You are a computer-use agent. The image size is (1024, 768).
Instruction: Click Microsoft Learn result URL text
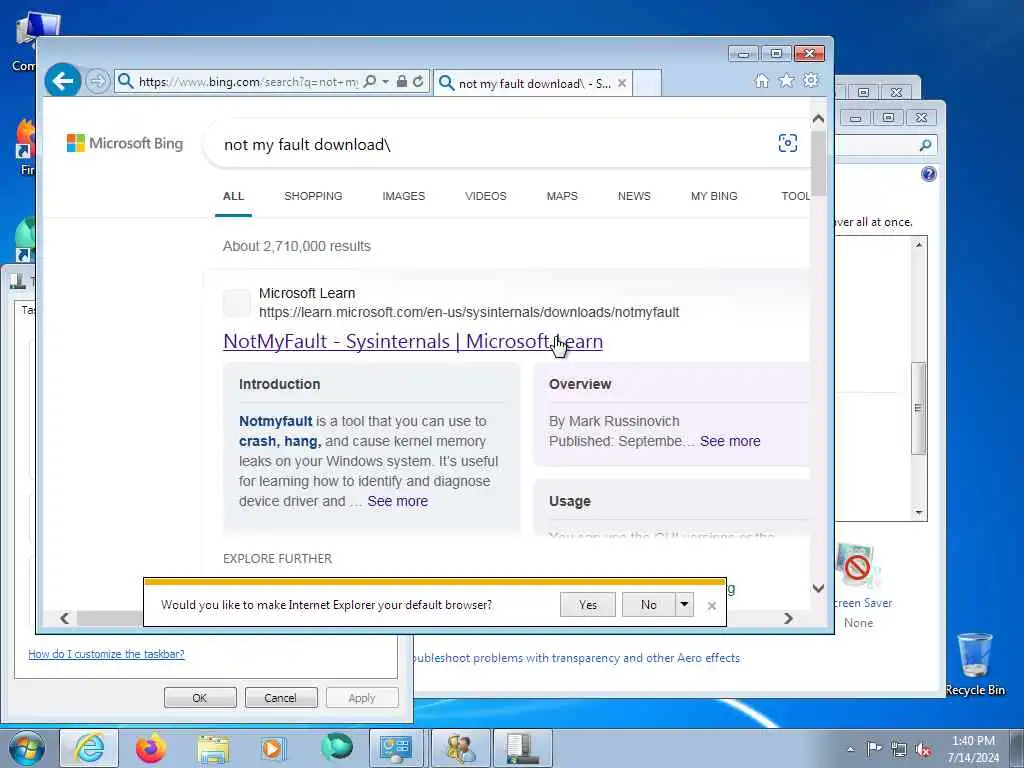[x=469, y=312]
